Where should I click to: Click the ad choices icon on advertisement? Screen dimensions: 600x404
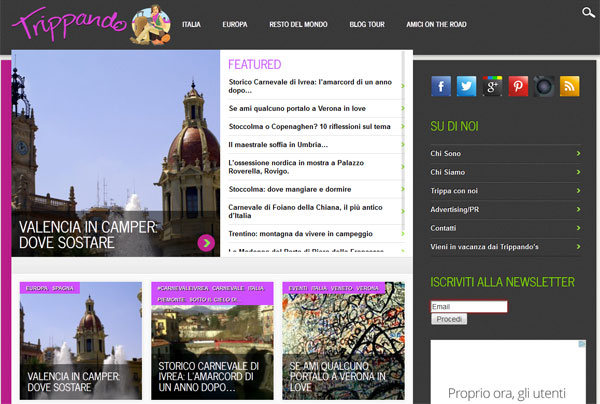[x=582, y=344]
